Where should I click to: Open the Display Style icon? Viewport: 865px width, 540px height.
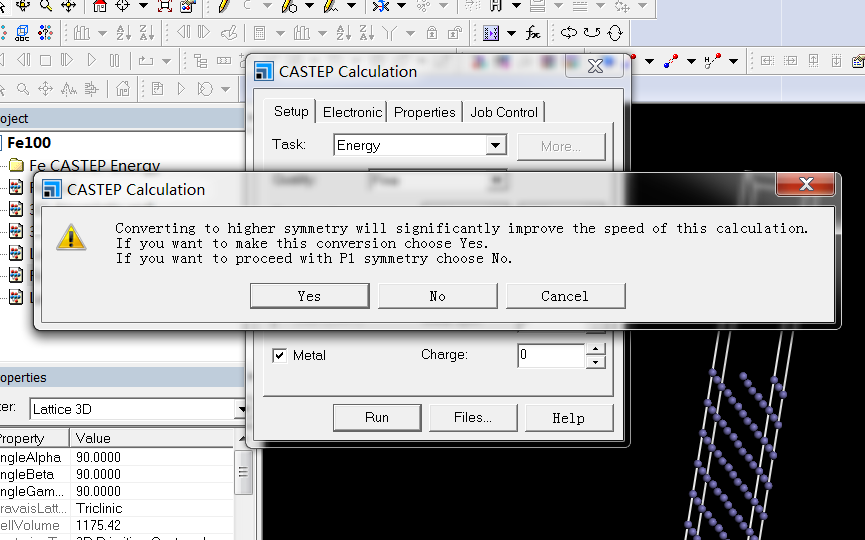coord(188,6)
